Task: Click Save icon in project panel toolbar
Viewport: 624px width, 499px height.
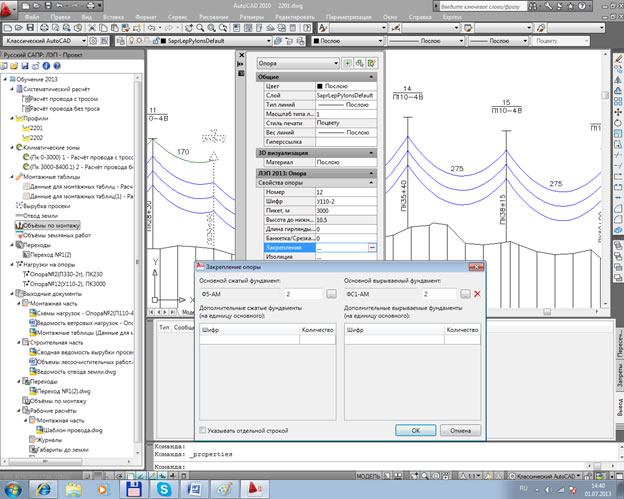Action: pyautogui.click(x=25, y=66)
